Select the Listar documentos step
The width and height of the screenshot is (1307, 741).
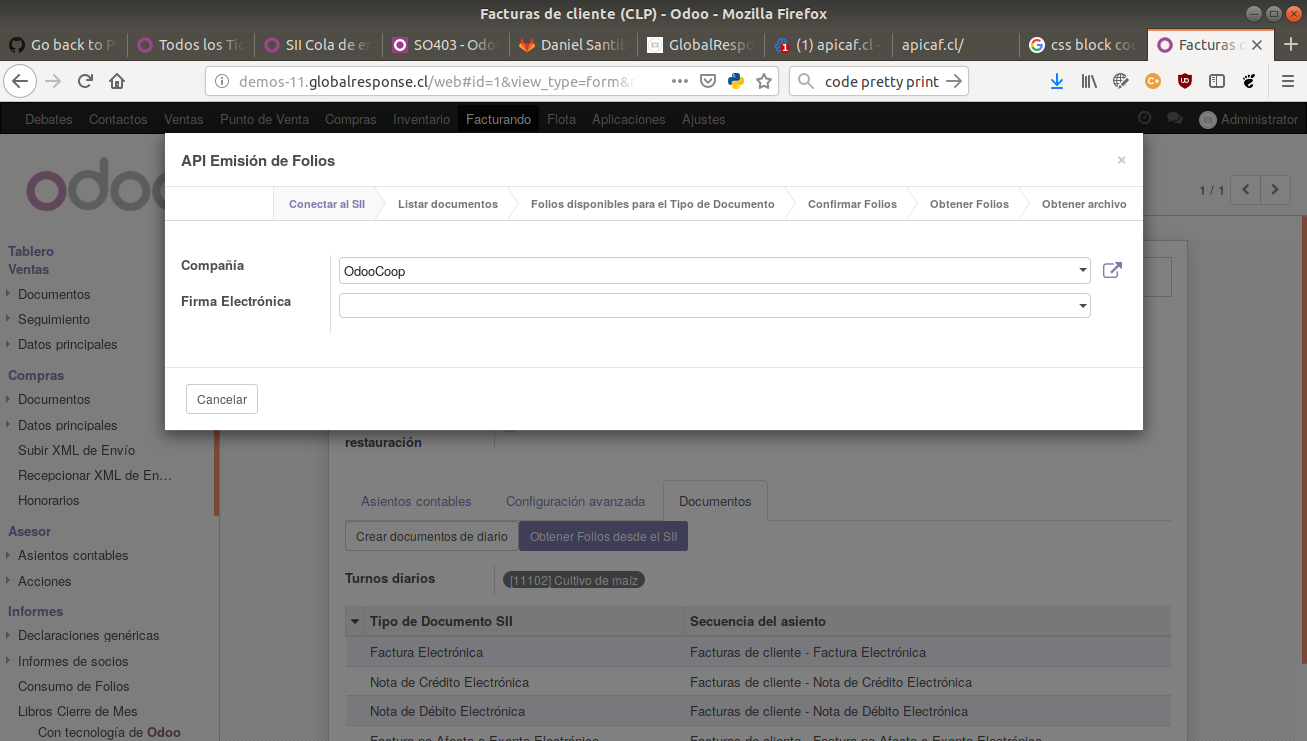click(447, 204)
